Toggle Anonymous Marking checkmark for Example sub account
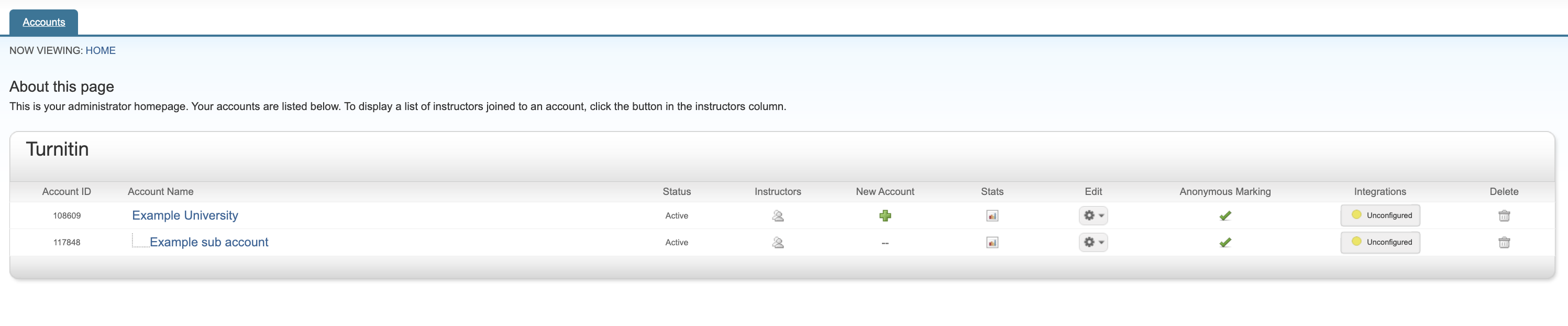 [x=1225, y=243]
